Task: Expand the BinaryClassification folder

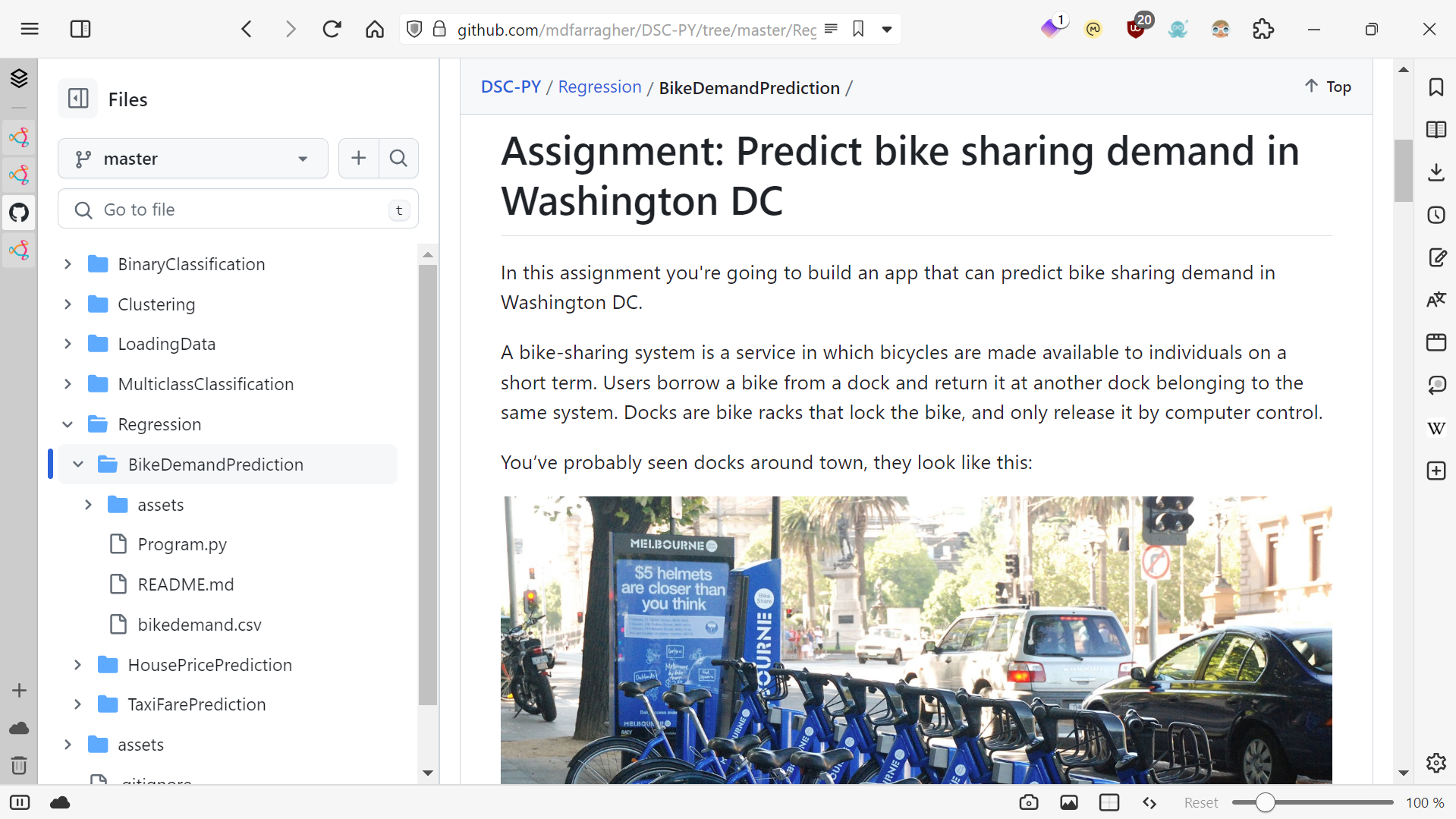Action: (x=67, y=264)
